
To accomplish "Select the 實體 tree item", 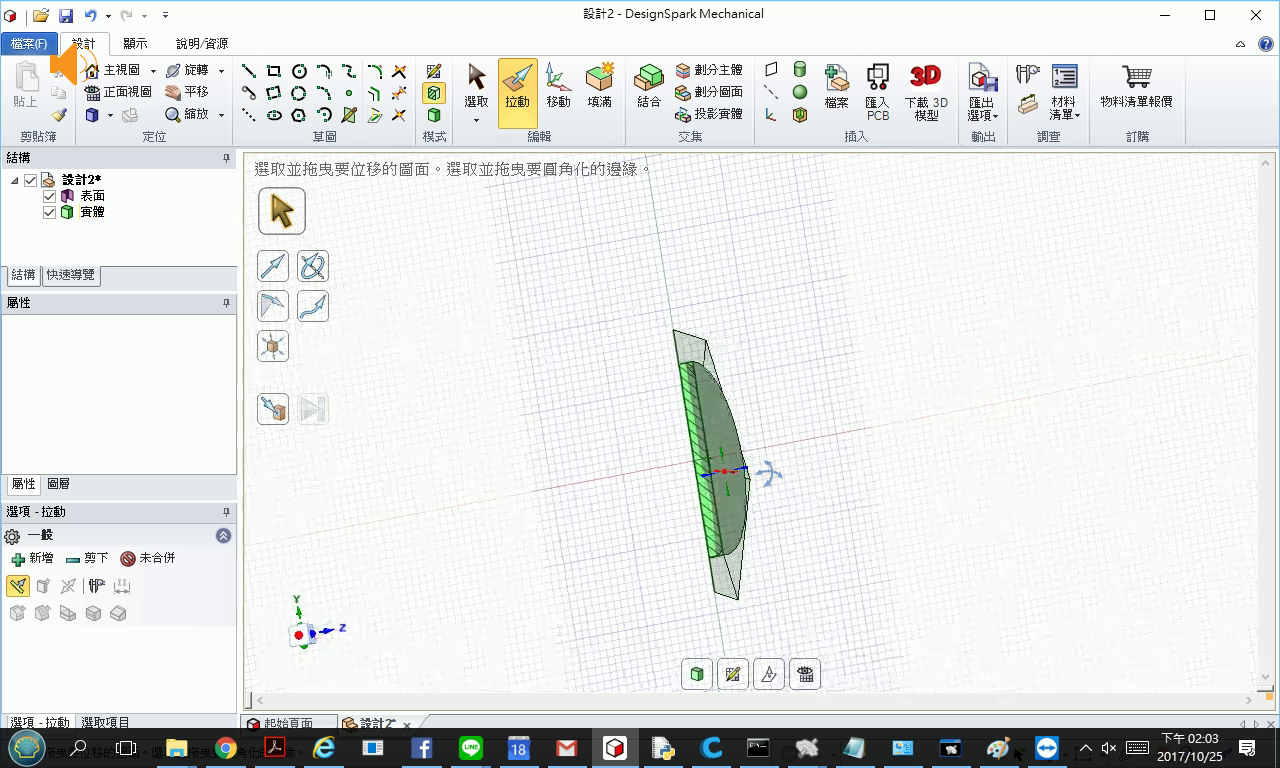I will coord(92,212).
